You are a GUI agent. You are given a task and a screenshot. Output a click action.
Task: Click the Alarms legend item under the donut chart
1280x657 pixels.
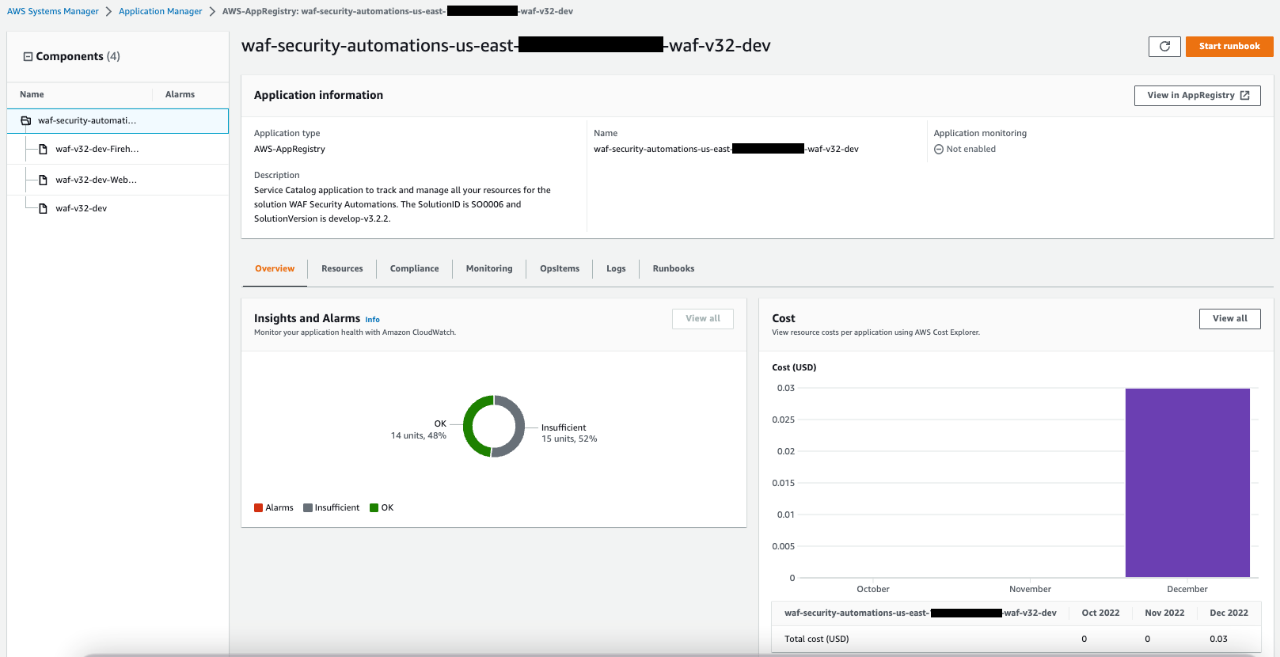273,507
